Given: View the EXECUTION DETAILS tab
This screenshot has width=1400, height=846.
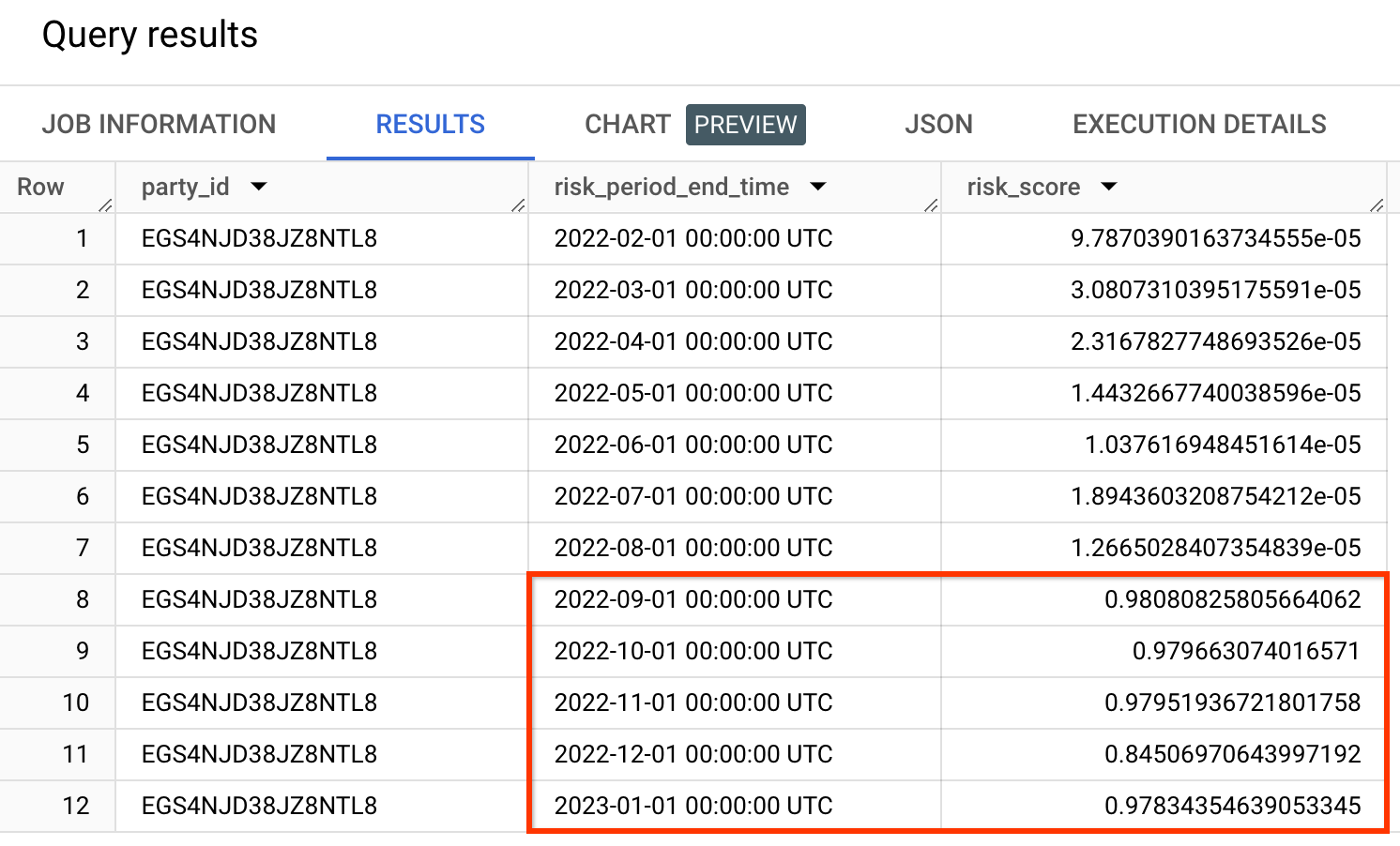Looking at the screenshot, I should coord(1198,124).
